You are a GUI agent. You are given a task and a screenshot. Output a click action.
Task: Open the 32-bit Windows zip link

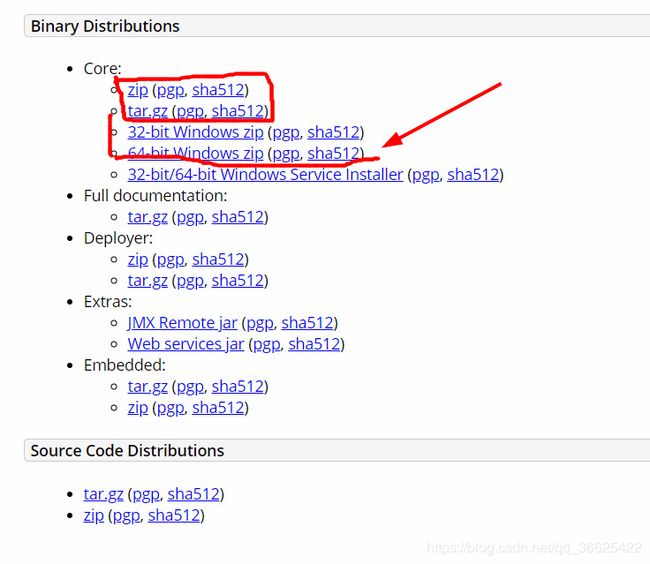[x=196, y=132]
